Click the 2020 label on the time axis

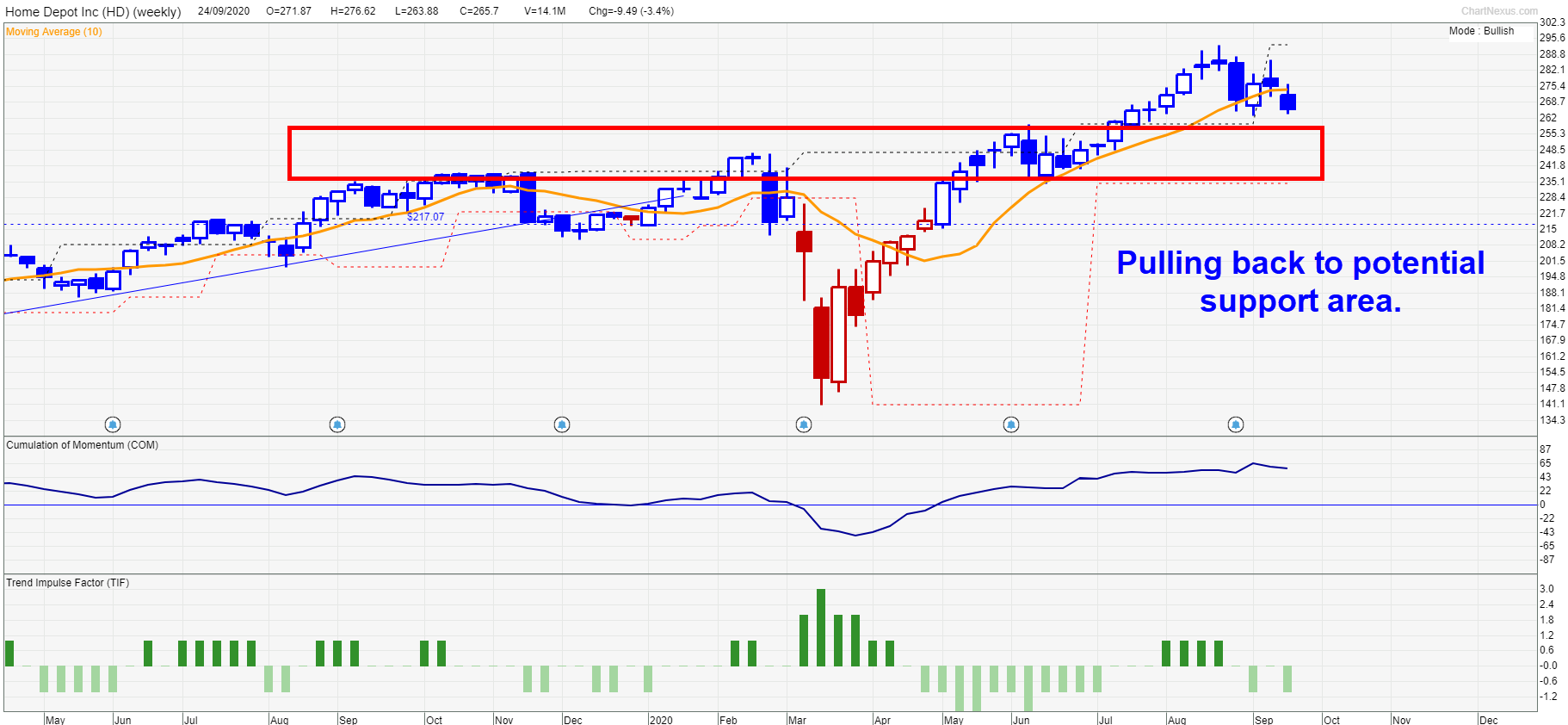[661, 720]
